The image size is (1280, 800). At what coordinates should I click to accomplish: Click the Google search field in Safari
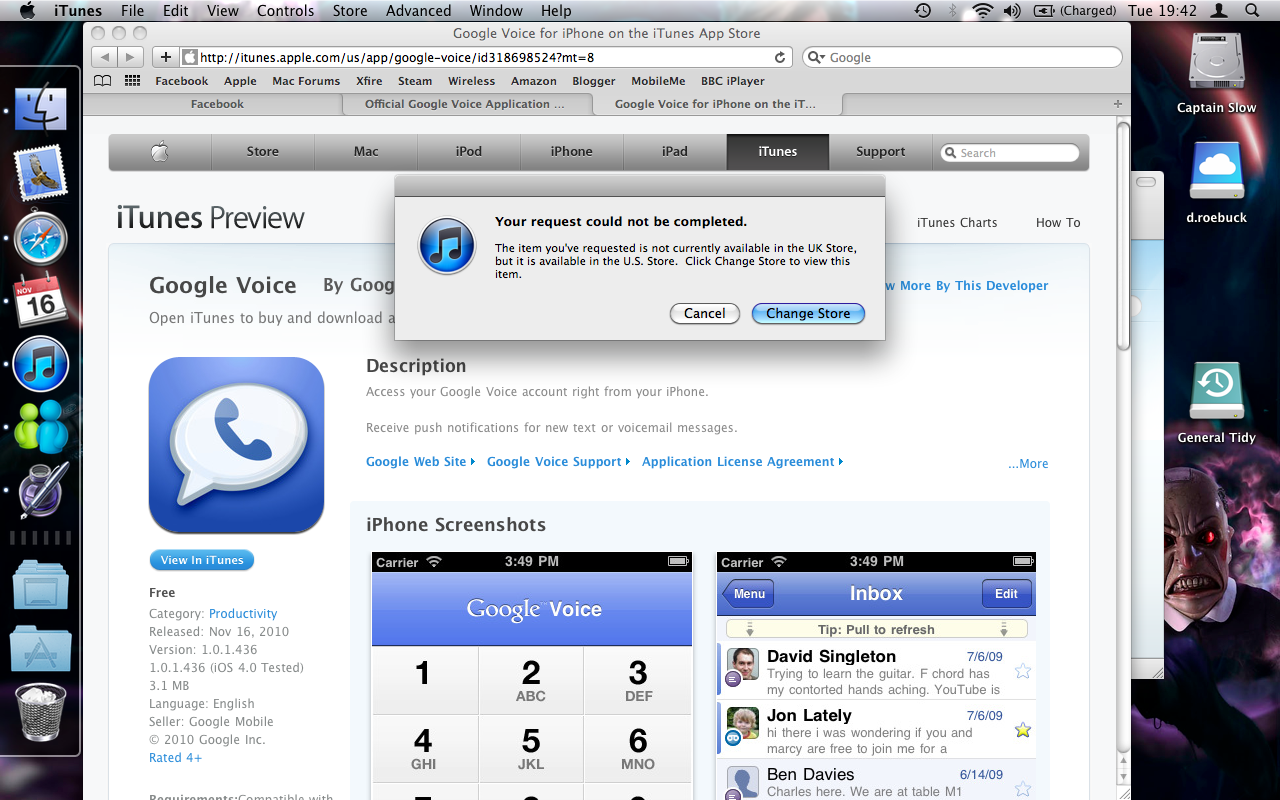tap(962, 58)
